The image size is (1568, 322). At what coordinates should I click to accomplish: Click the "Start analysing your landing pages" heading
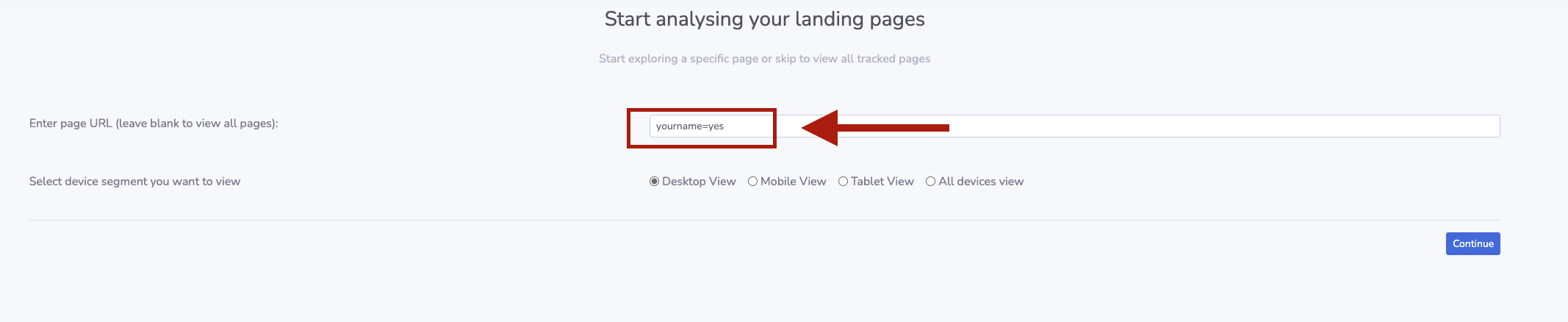[x=764, y=19]
